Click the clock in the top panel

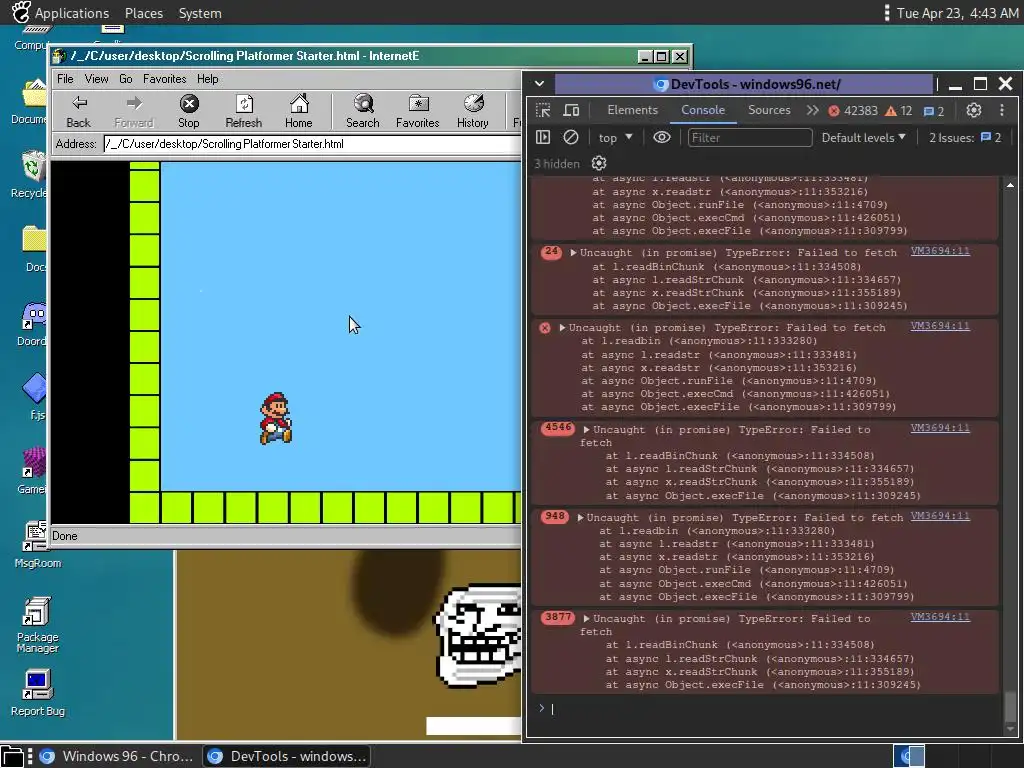pyautogui.click(x=957, y=13)
